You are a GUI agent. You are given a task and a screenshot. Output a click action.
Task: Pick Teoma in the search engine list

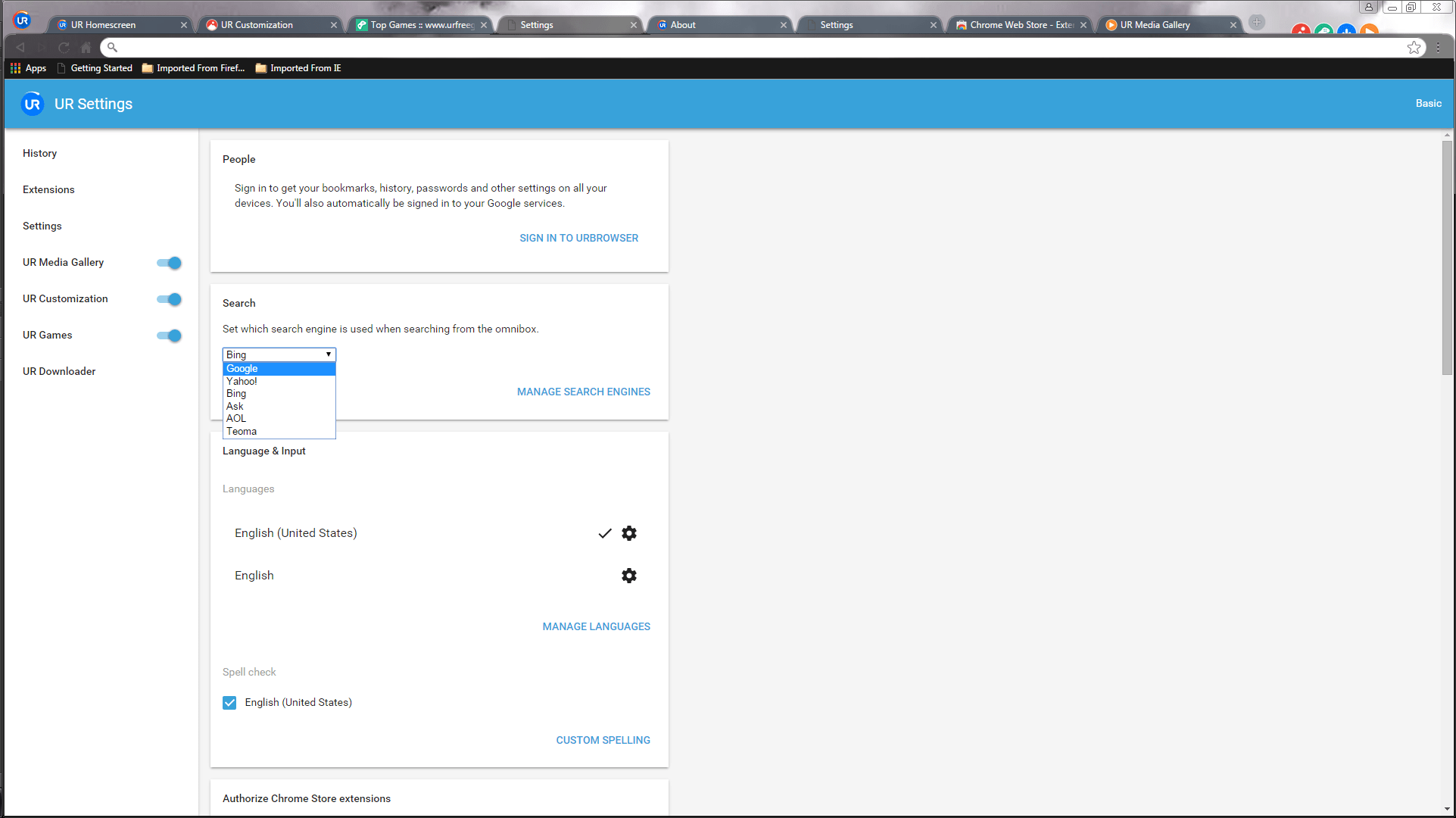click(x=242, y=431)
